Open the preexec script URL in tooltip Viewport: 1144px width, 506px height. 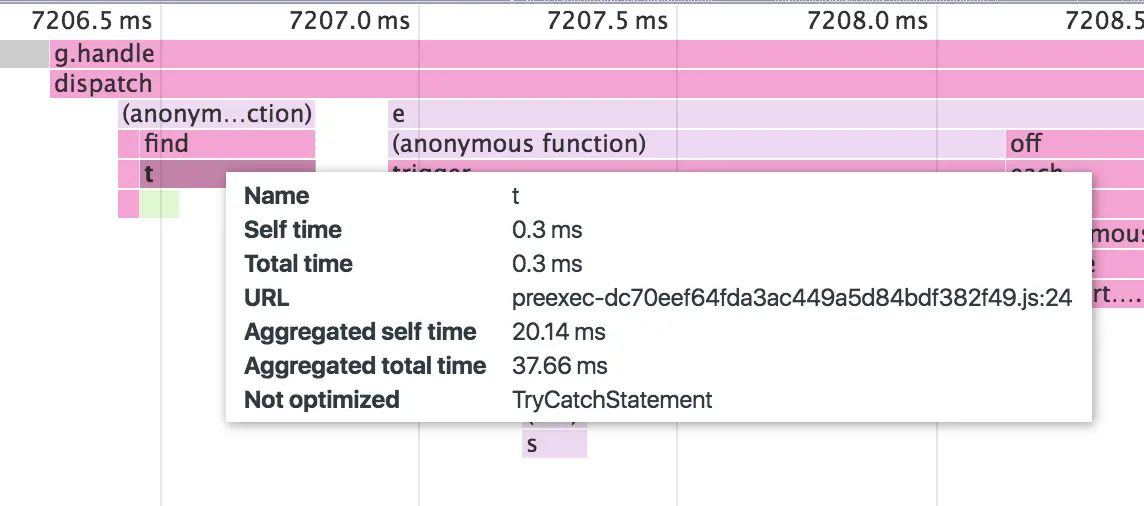792,298
